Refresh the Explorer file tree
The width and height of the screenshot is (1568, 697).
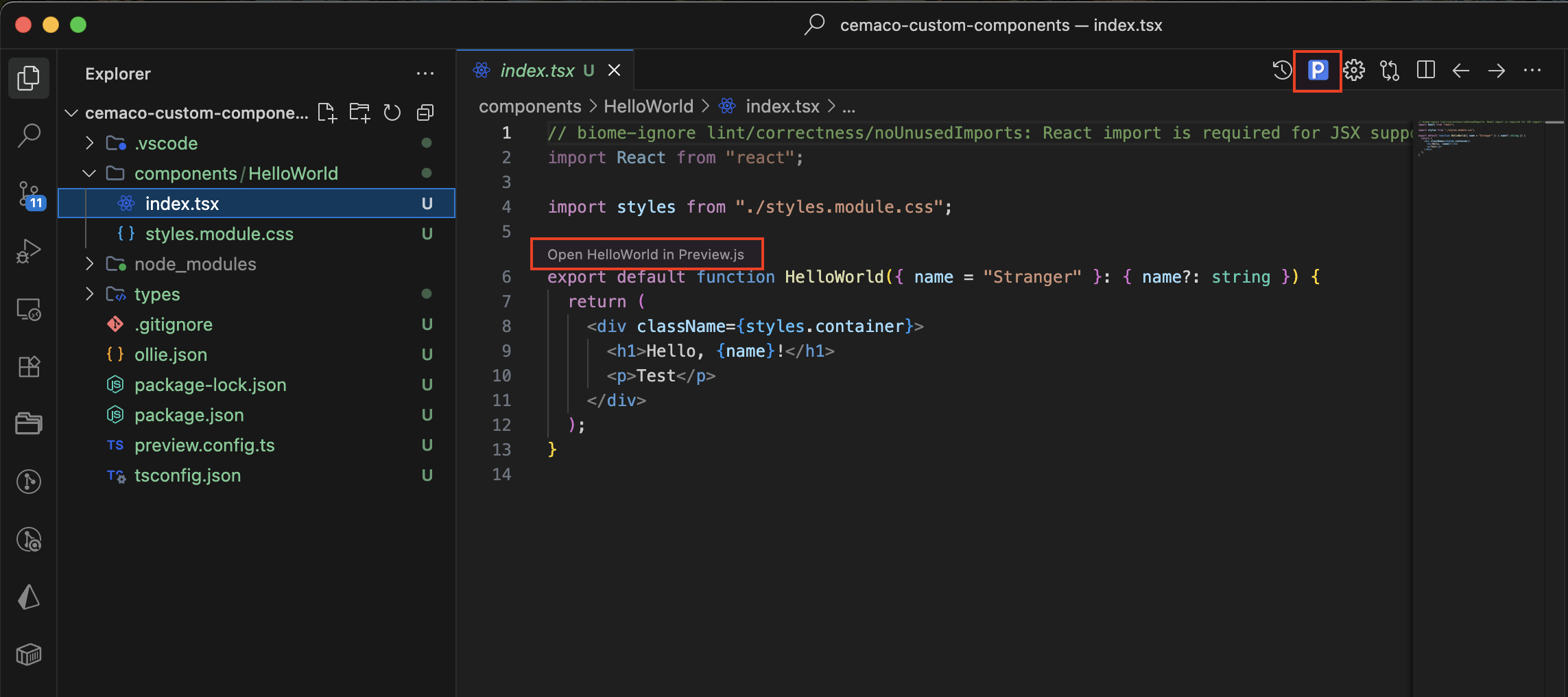(392, 113)
